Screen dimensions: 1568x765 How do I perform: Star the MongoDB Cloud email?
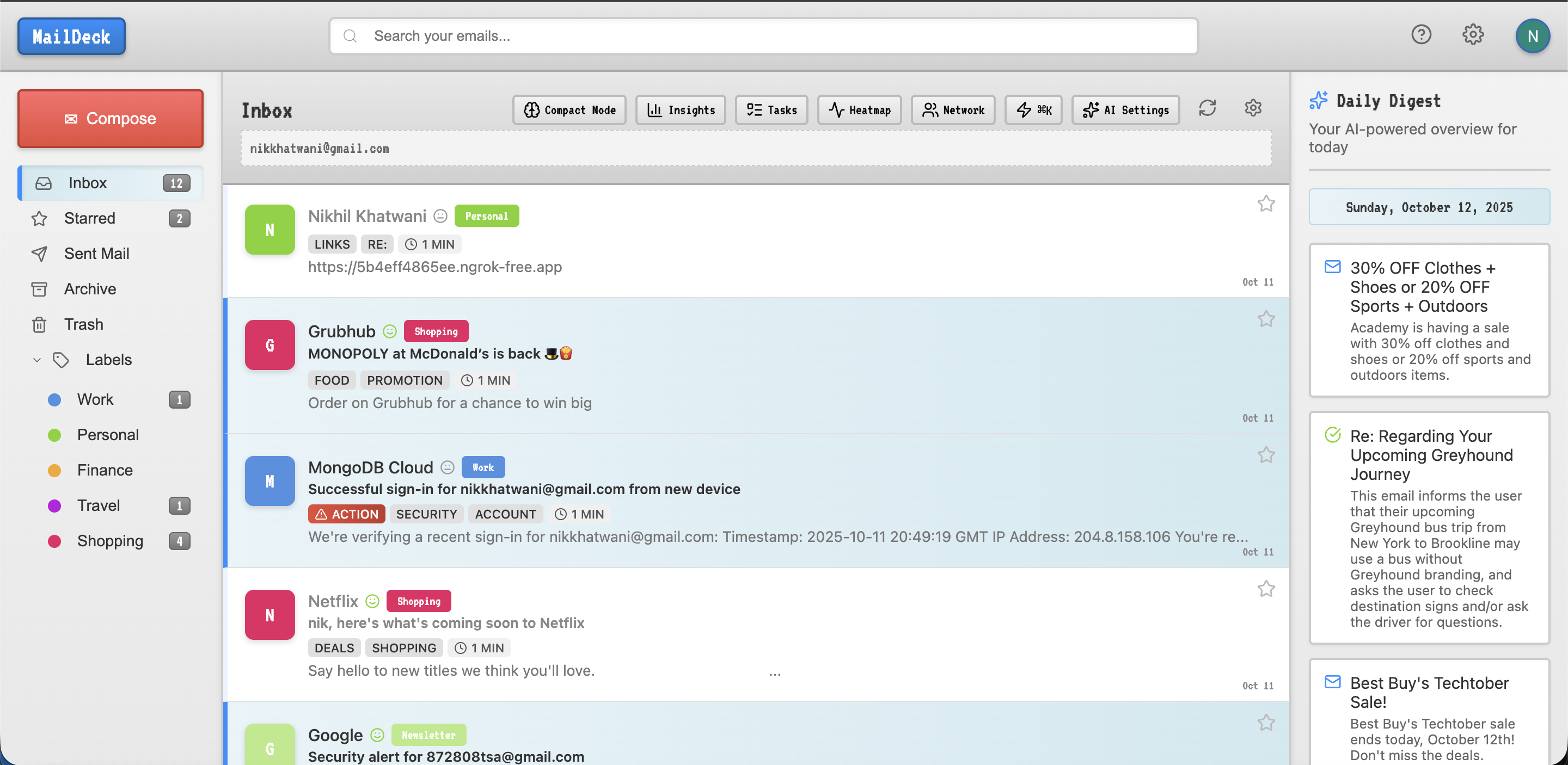point(1265,455)
